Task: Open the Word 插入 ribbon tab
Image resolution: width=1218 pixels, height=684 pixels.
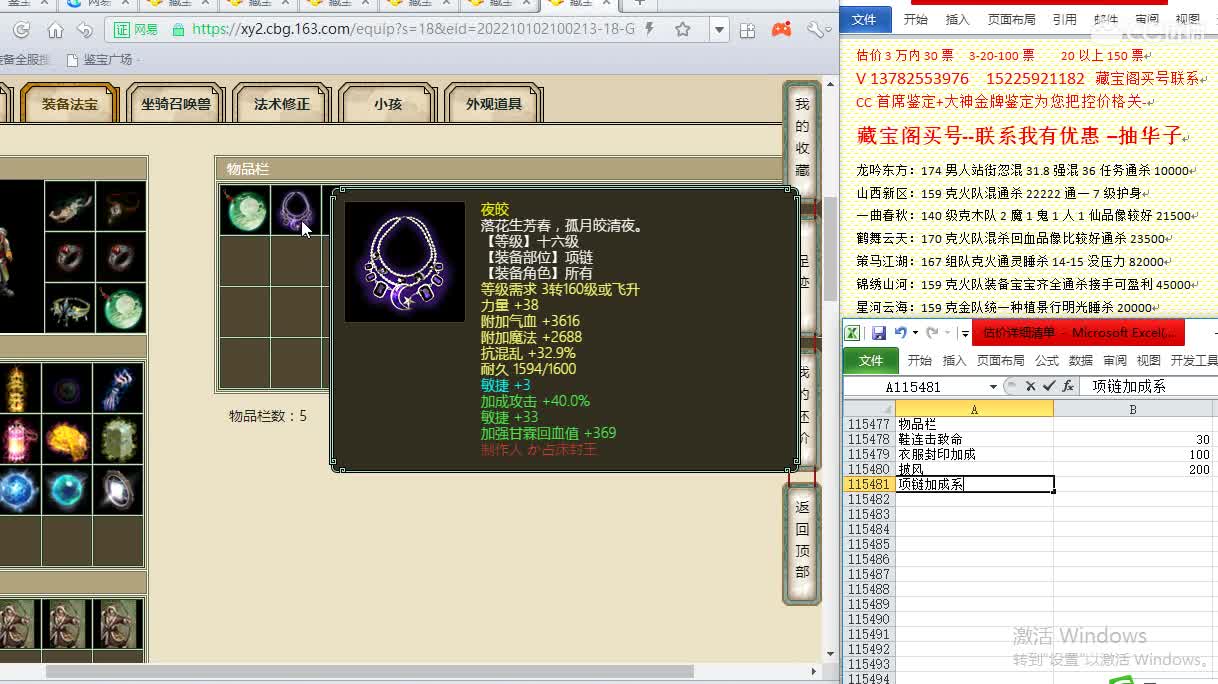Action: [x=957, y=19]
